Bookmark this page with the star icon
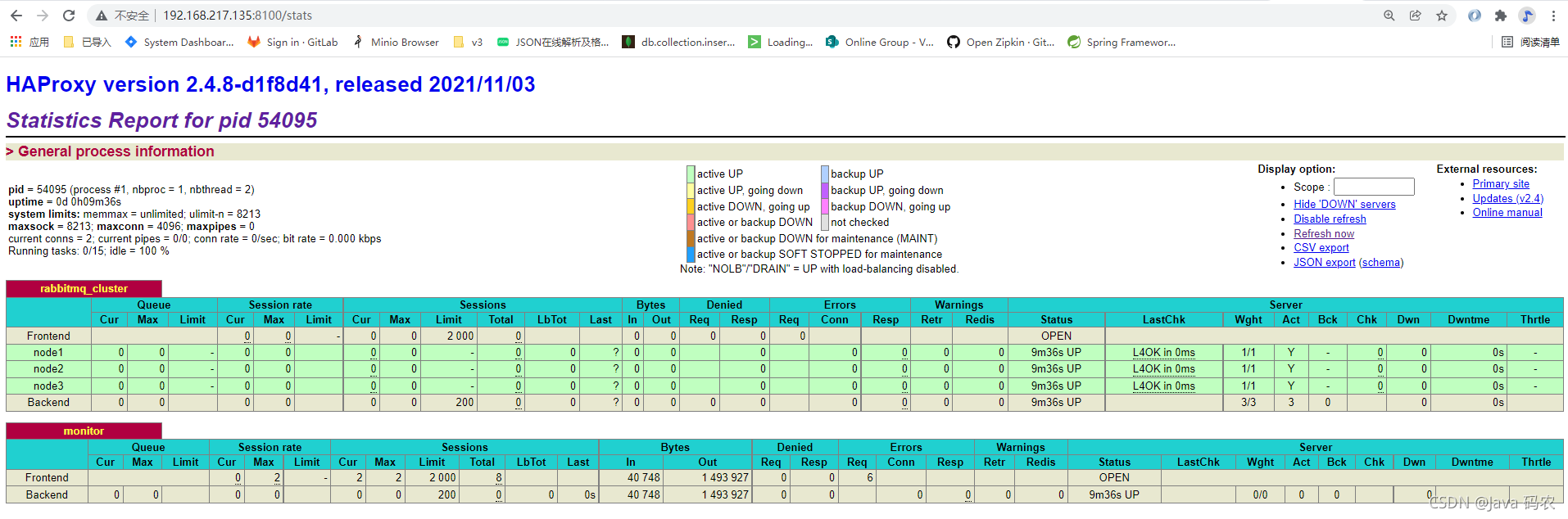The width and height of the screenshot is (1568, 519). [1442, 16]
